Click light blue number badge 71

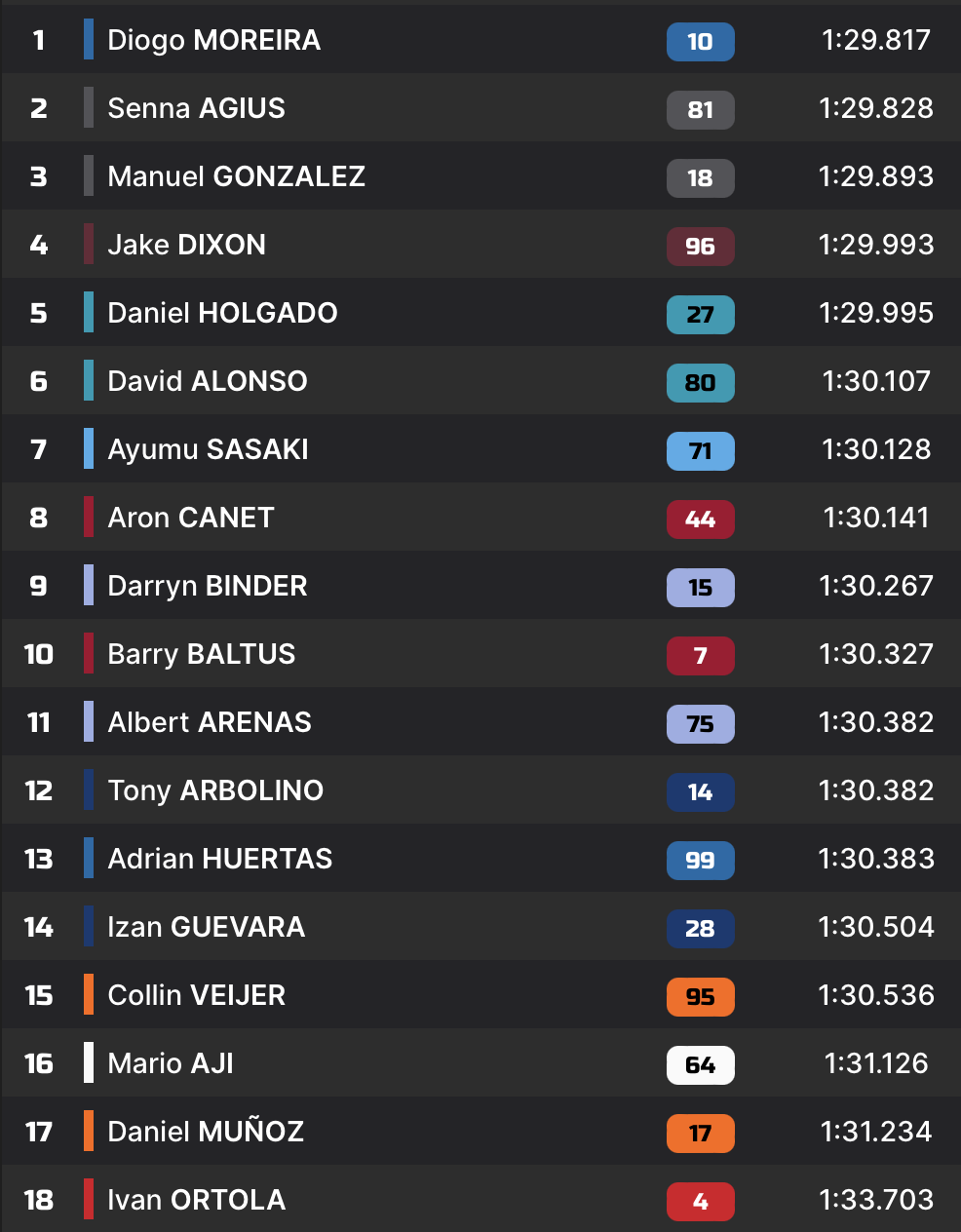coord(700,451)
